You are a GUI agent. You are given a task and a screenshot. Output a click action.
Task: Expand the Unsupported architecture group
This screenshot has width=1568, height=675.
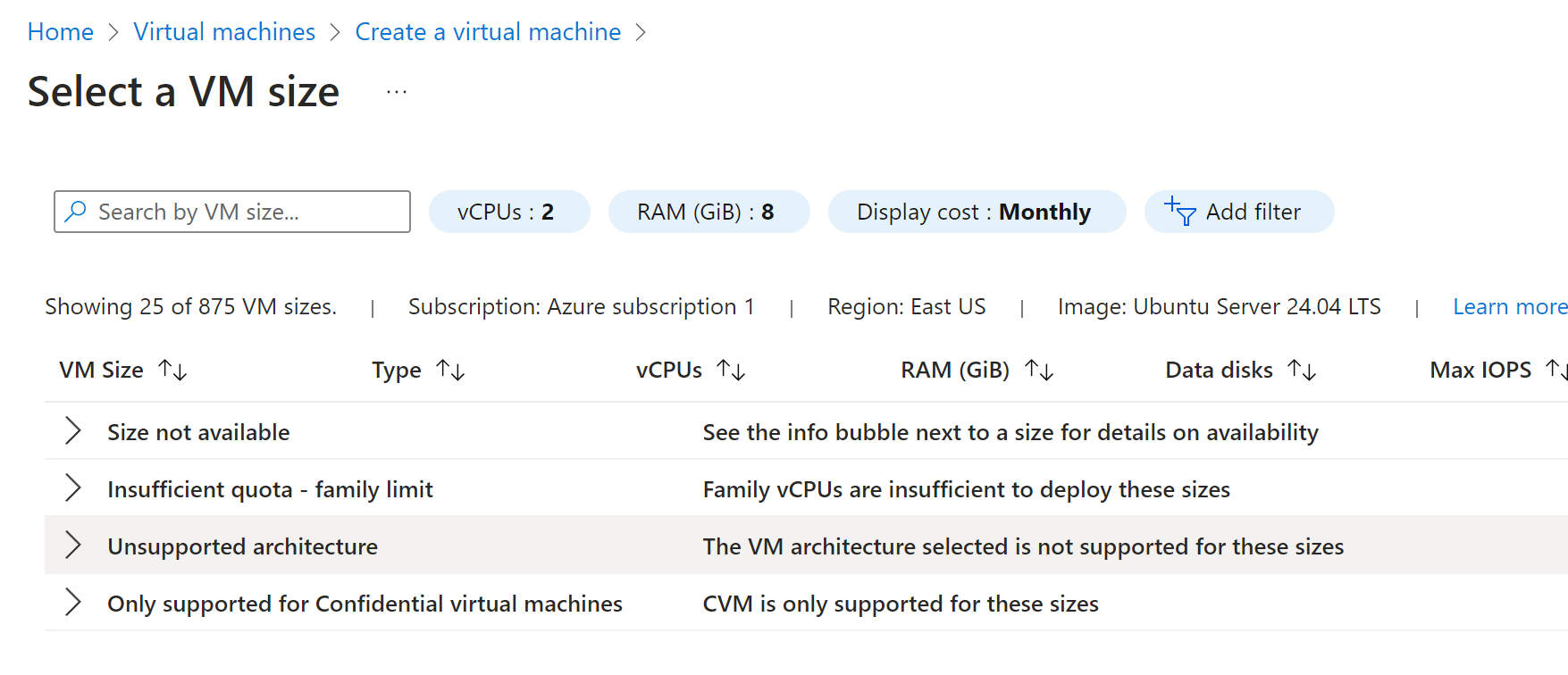coord(72,546)
